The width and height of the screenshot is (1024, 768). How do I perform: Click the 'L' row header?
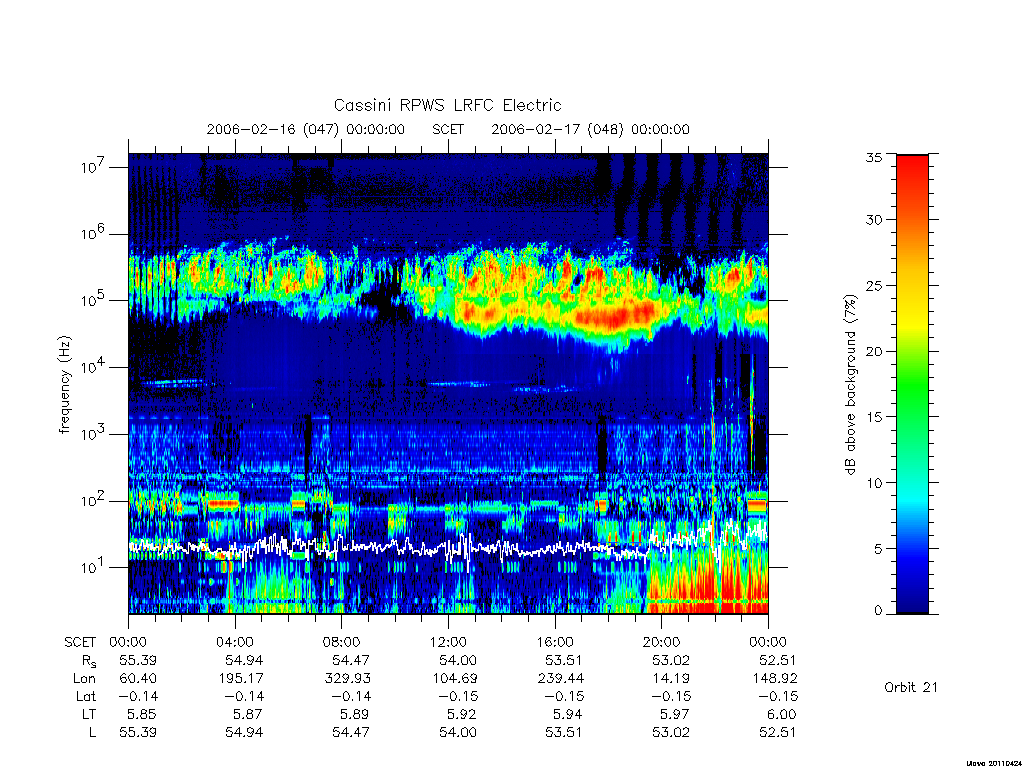[x=92, y=732]
